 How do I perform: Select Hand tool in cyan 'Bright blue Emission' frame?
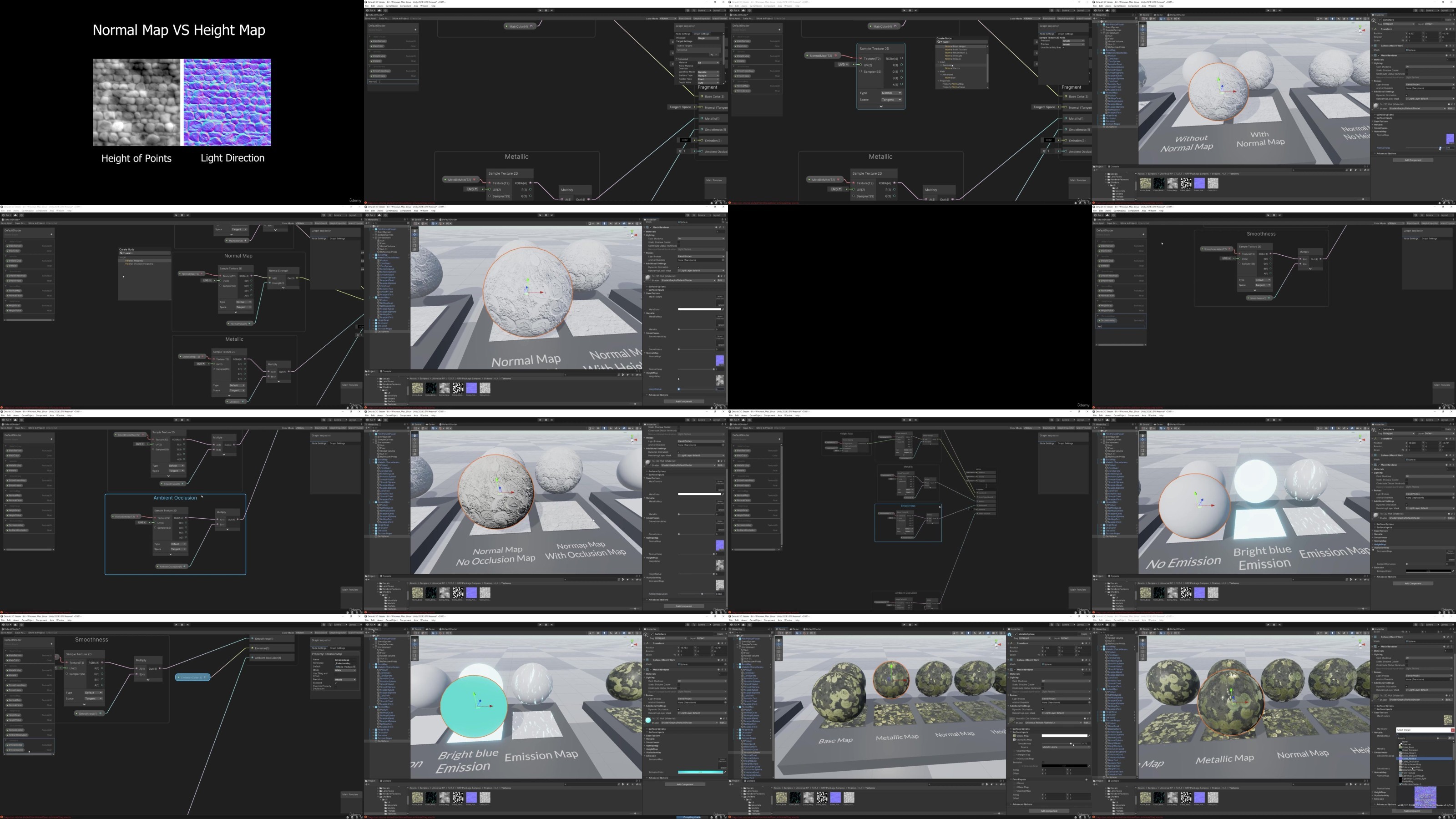[x=415, y=640]
